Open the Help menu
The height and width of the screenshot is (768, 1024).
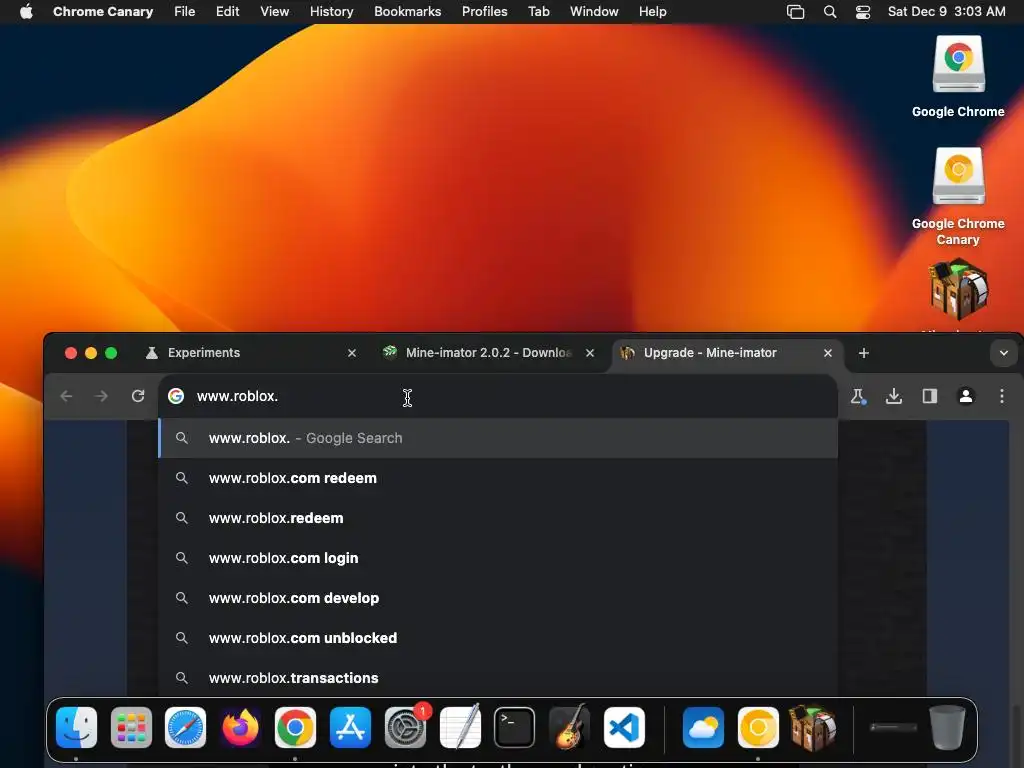(652, 11)
